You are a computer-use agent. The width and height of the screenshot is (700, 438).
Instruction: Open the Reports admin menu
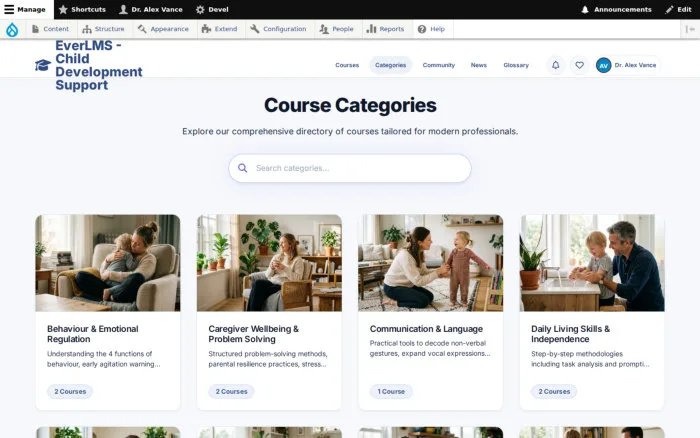coord(385,29)
